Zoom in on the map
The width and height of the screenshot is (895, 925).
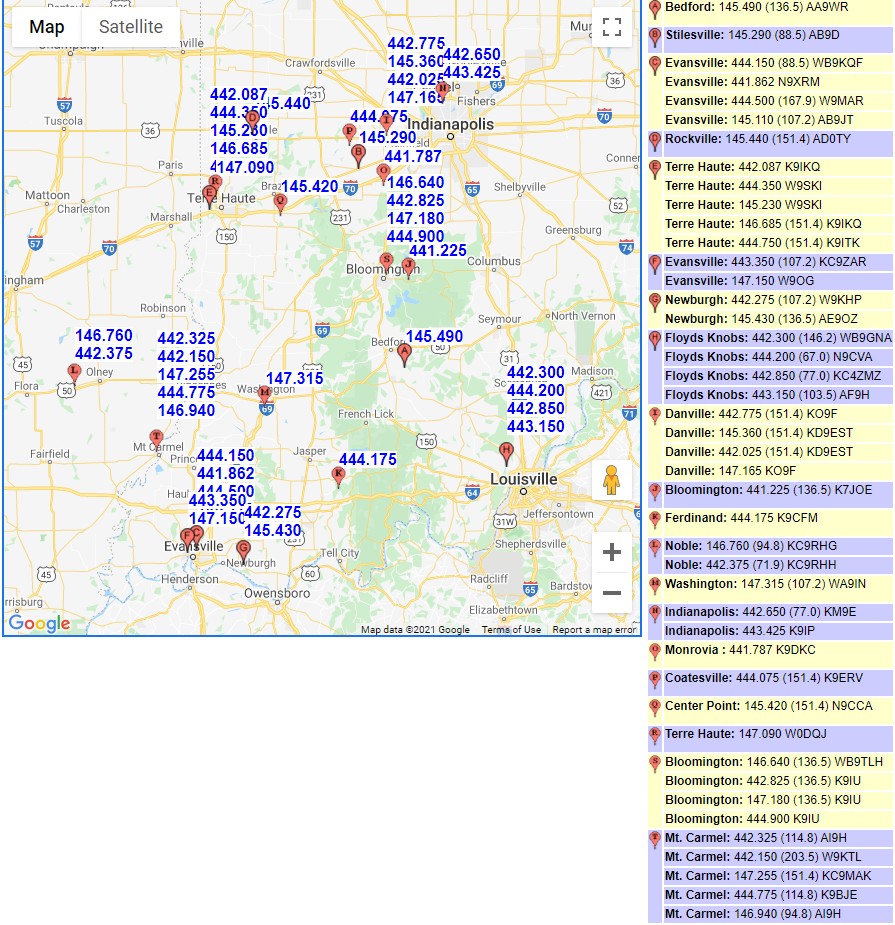click(x=612, y=553)
